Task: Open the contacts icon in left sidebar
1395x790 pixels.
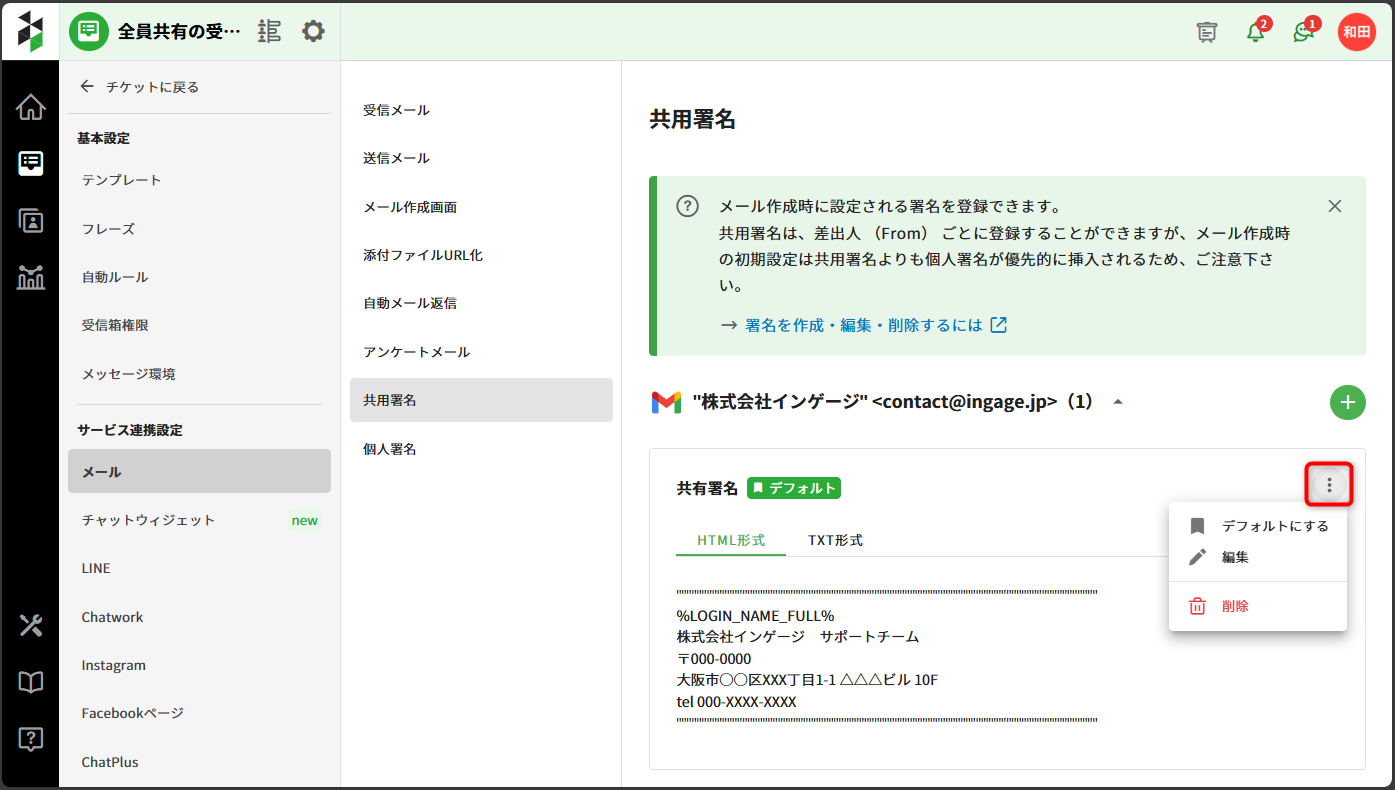Action: 31,221
